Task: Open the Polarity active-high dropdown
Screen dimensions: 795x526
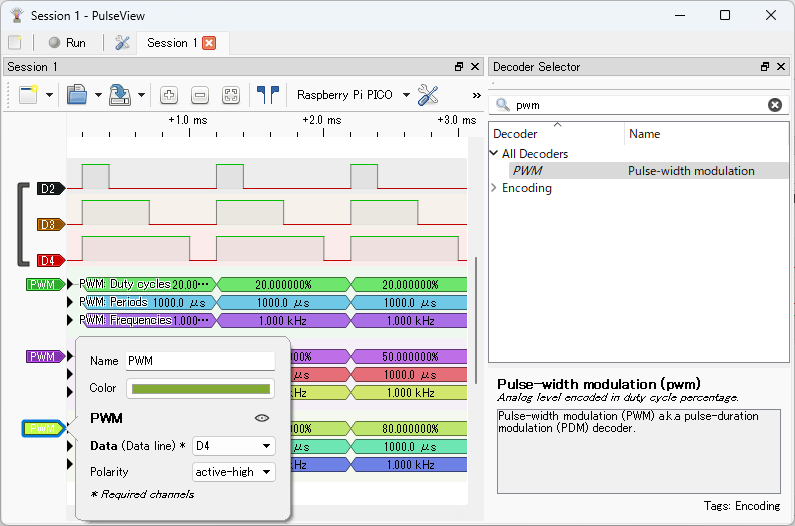Action: (x=234, y=472)
